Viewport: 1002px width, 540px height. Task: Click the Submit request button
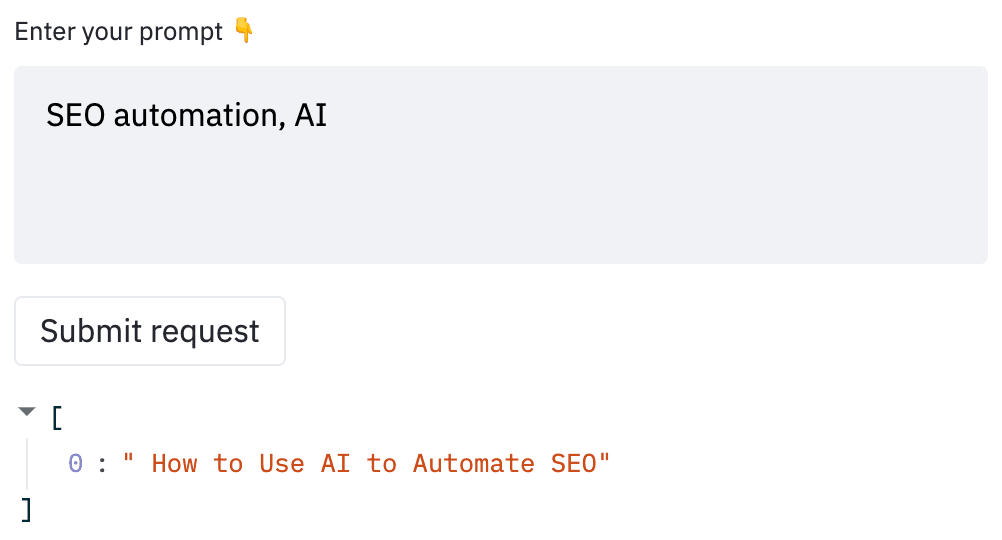[x=150, y=331]
